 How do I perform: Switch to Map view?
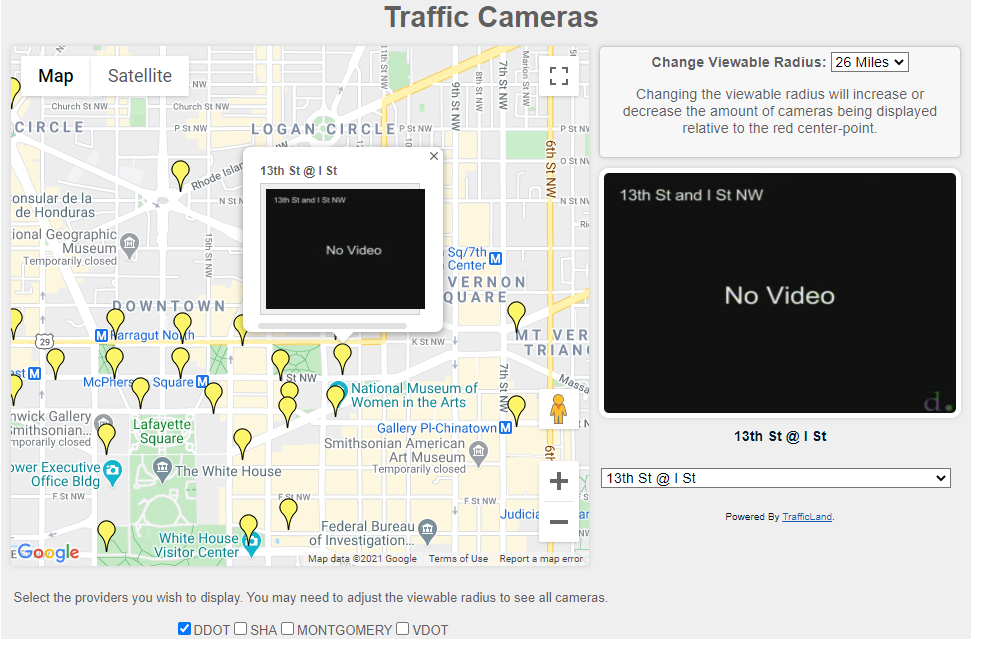coord(56,76)
